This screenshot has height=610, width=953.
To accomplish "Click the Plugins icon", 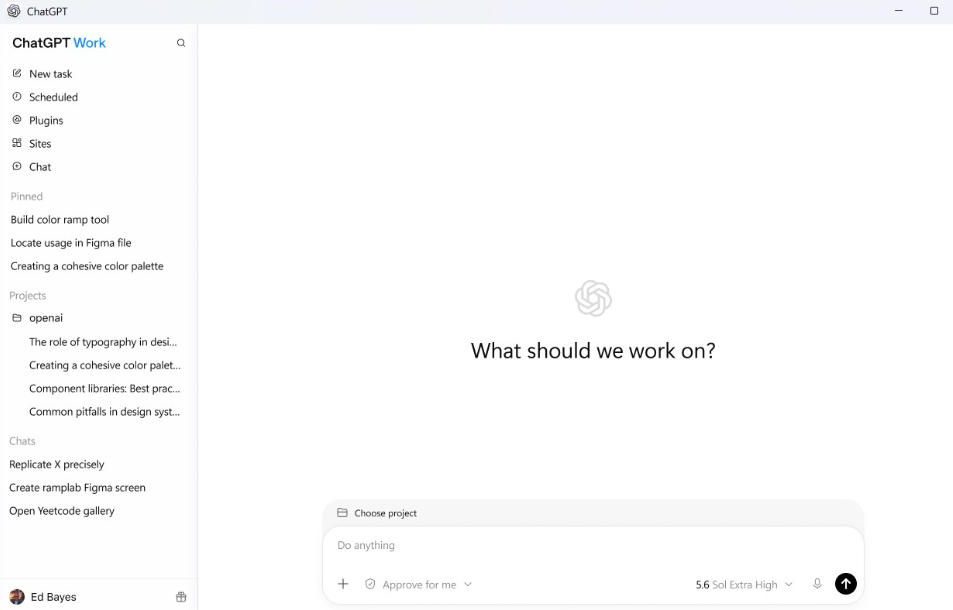I will [17, 120].
